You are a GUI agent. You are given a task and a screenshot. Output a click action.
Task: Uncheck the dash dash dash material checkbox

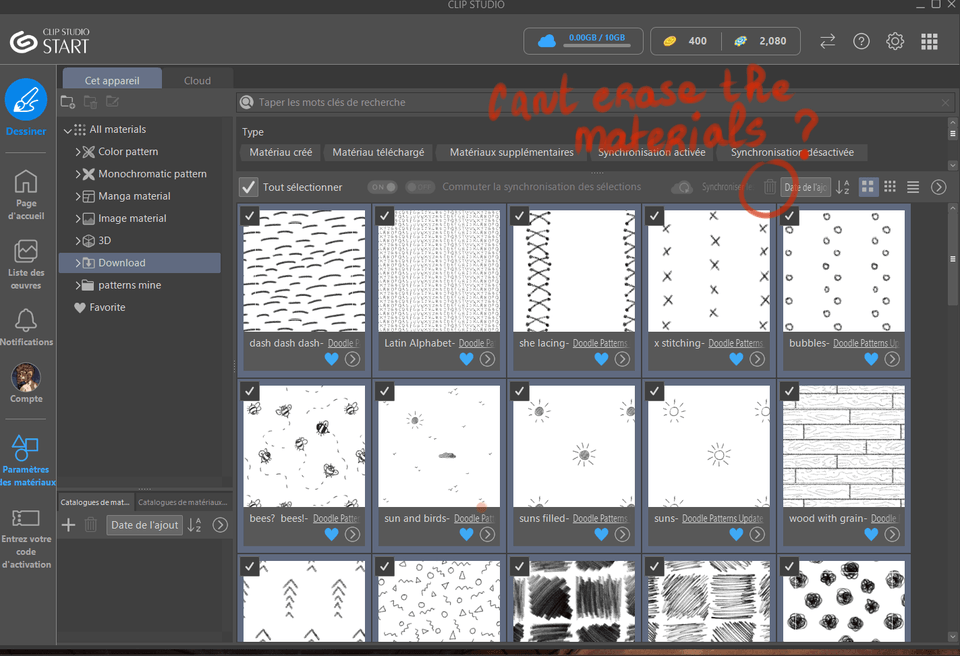tap(250, 216)
